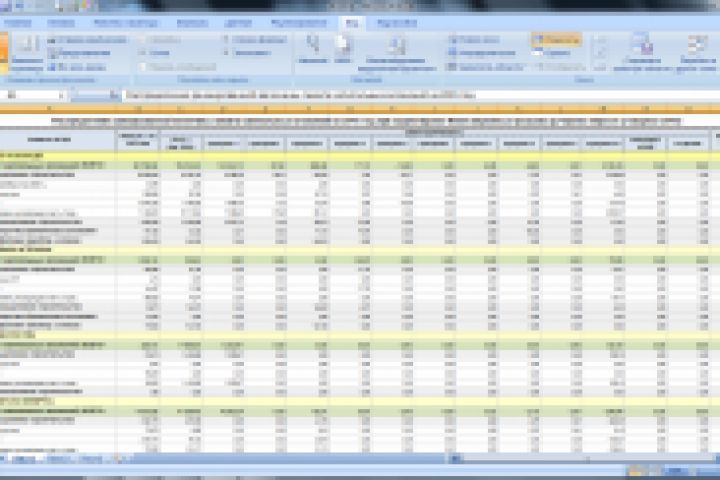
Task: Toggle the Message Bar checkbox
Action: (178, 68)
